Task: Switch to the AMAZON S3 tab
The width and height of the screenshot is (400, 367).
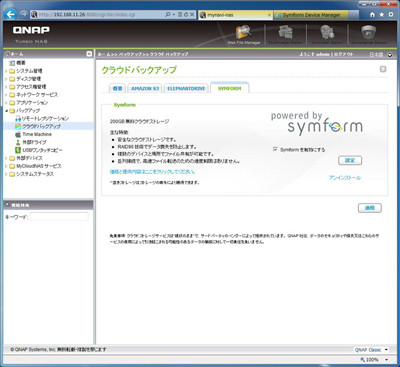Action: (x=145, y=88)
